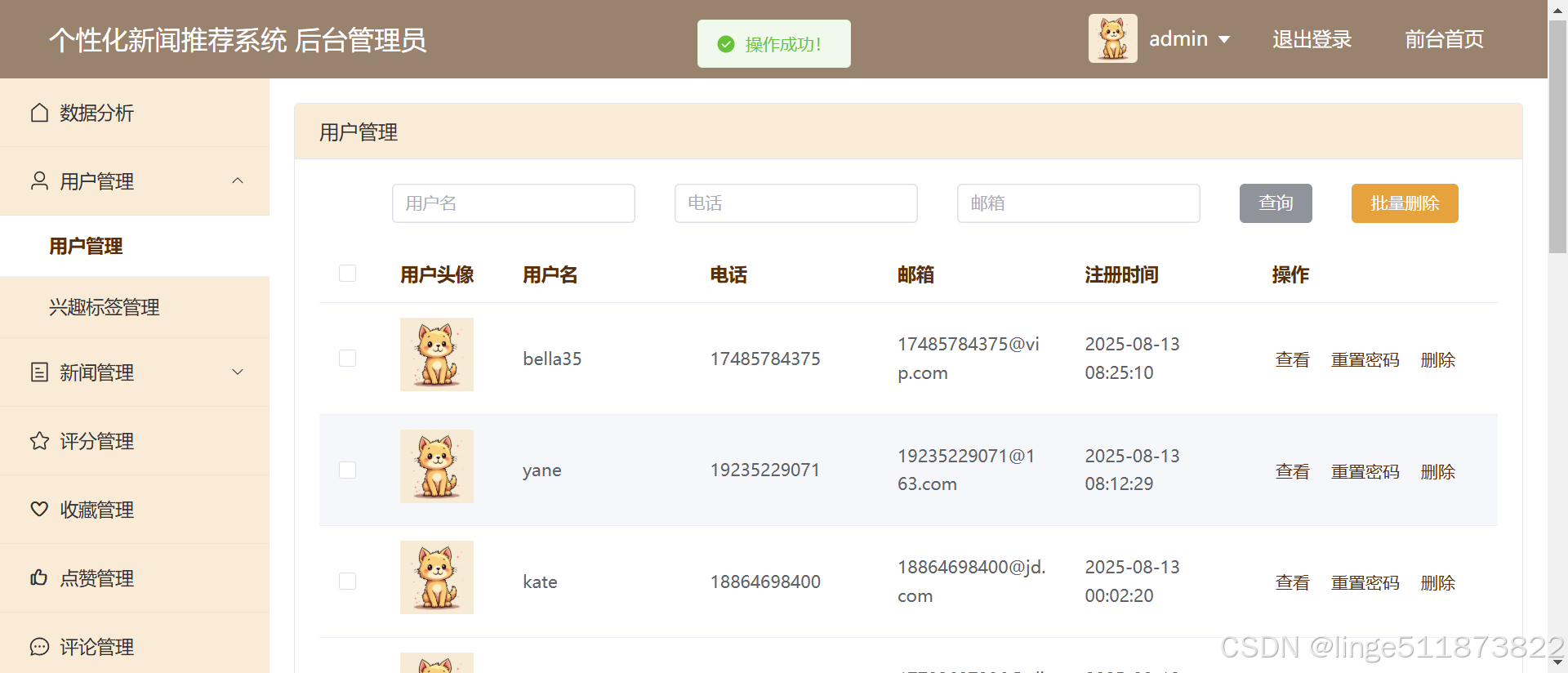Click the 查询 search button
The width and height of the screenshot is (1568, 673).
(1276, 203)
